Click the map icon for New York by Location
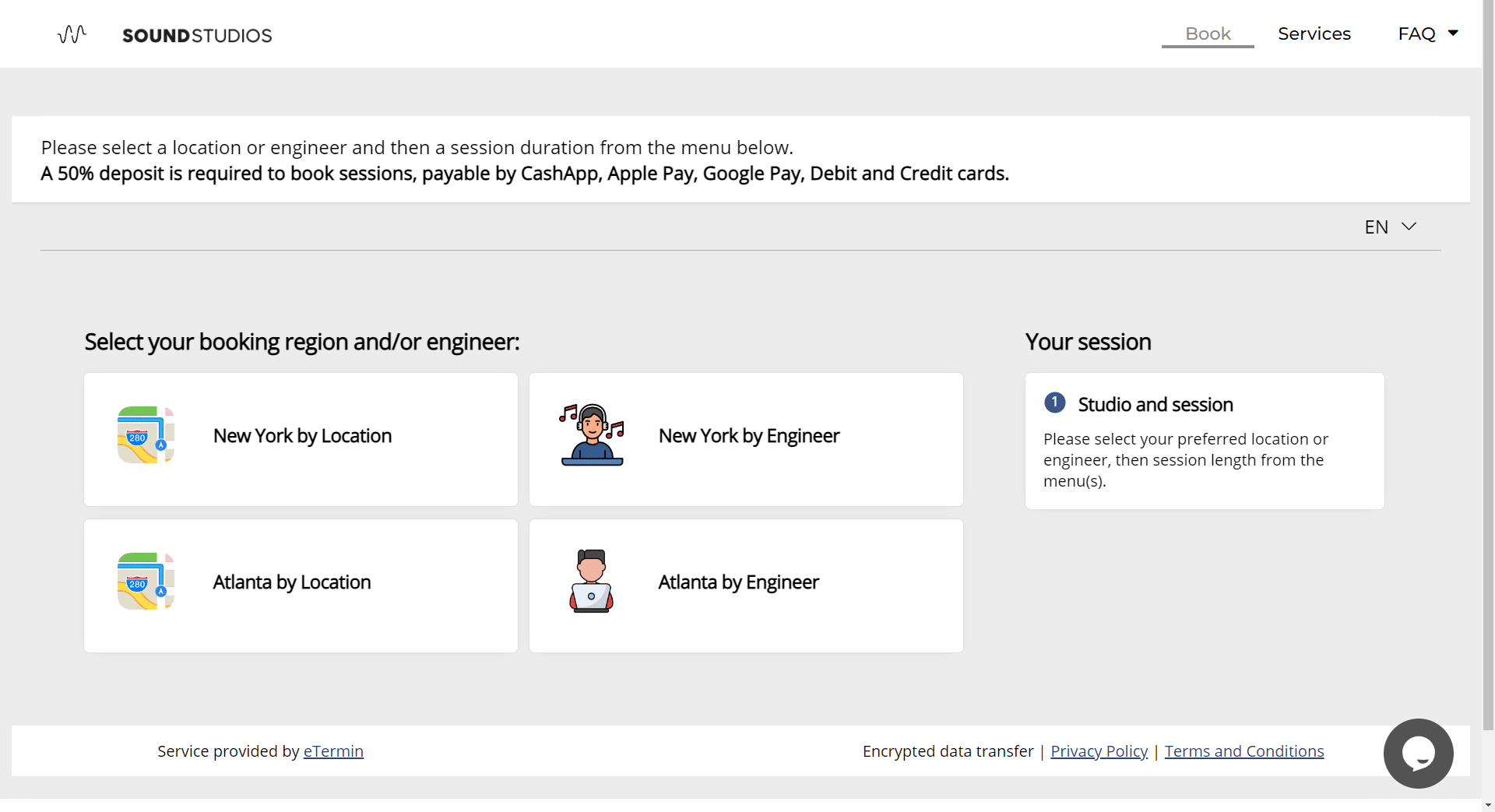1495x812 pixels. click(x=146, y=435)
